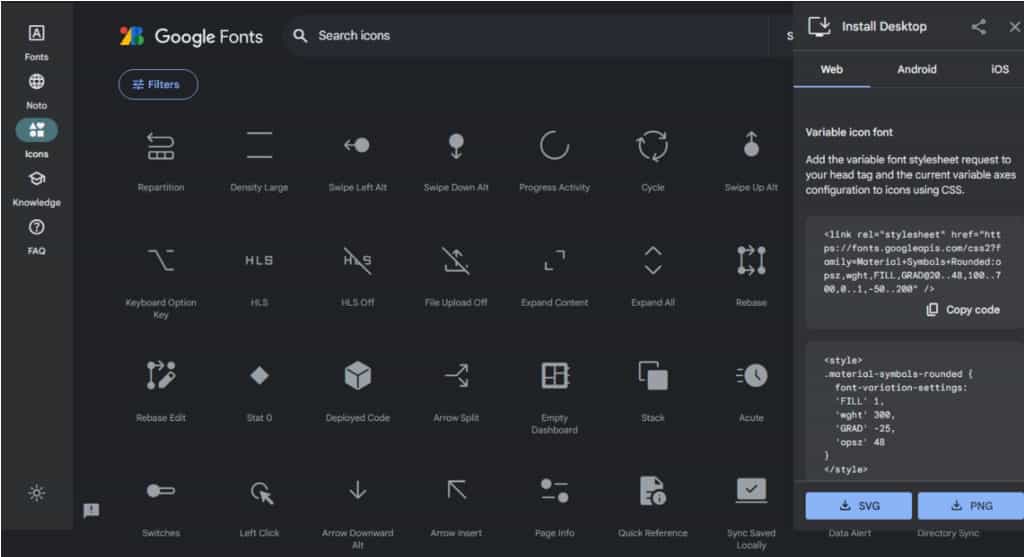
Task: Choose the Swipe Left Alt icon
Action: (357, 145)
